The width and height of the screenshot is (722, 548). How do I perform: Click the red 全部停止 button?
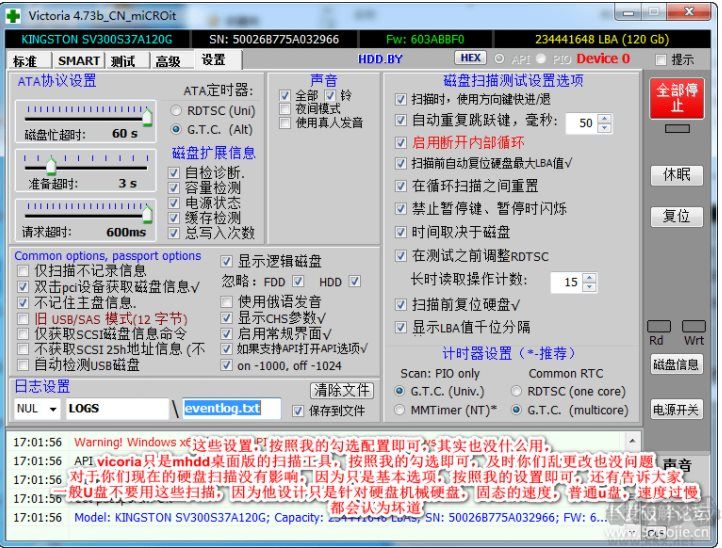coord(677,98)
